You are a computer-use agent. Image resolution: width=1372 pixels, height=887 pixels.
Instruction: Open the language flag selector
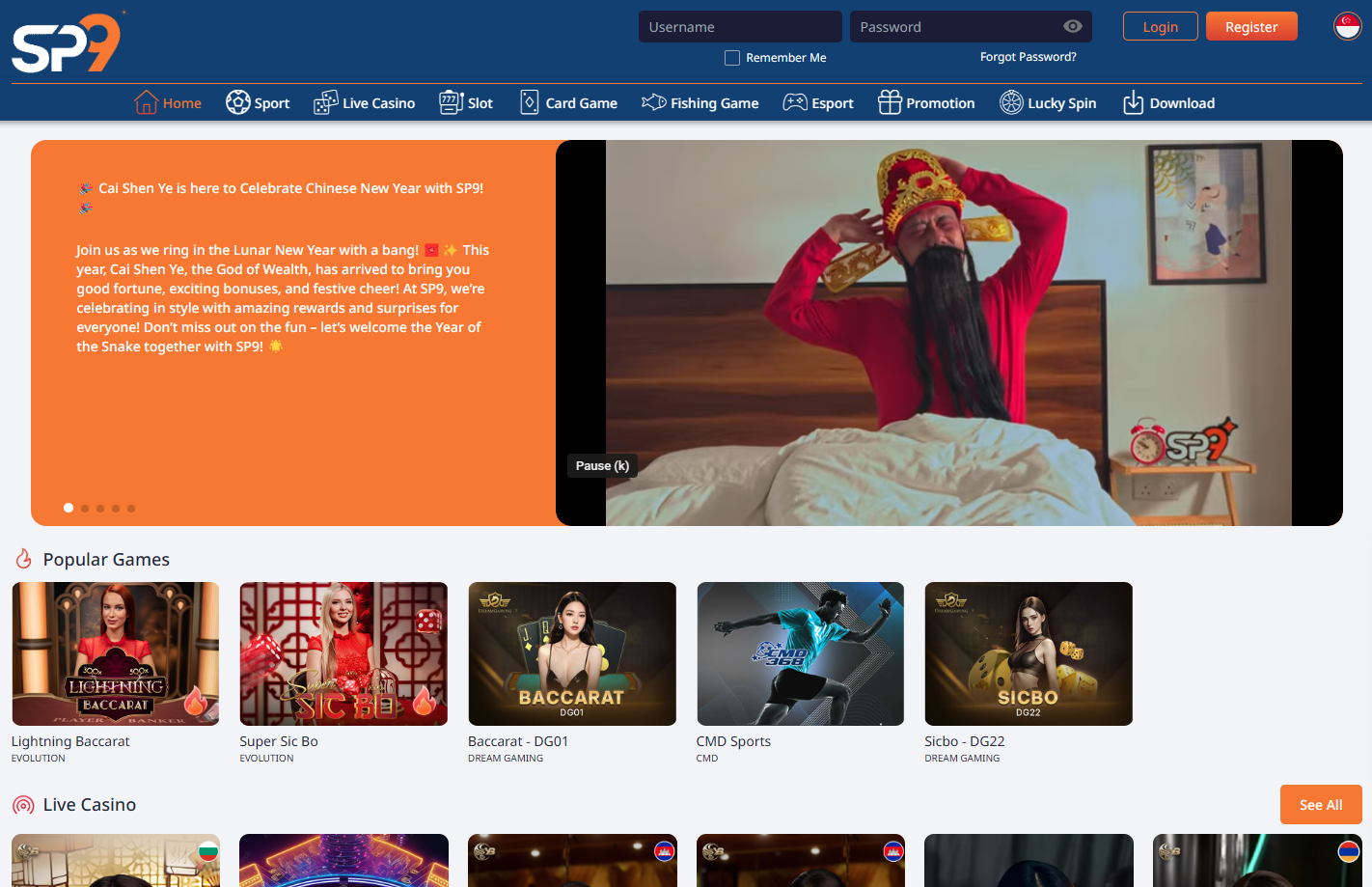click(x=1347, y=27)
